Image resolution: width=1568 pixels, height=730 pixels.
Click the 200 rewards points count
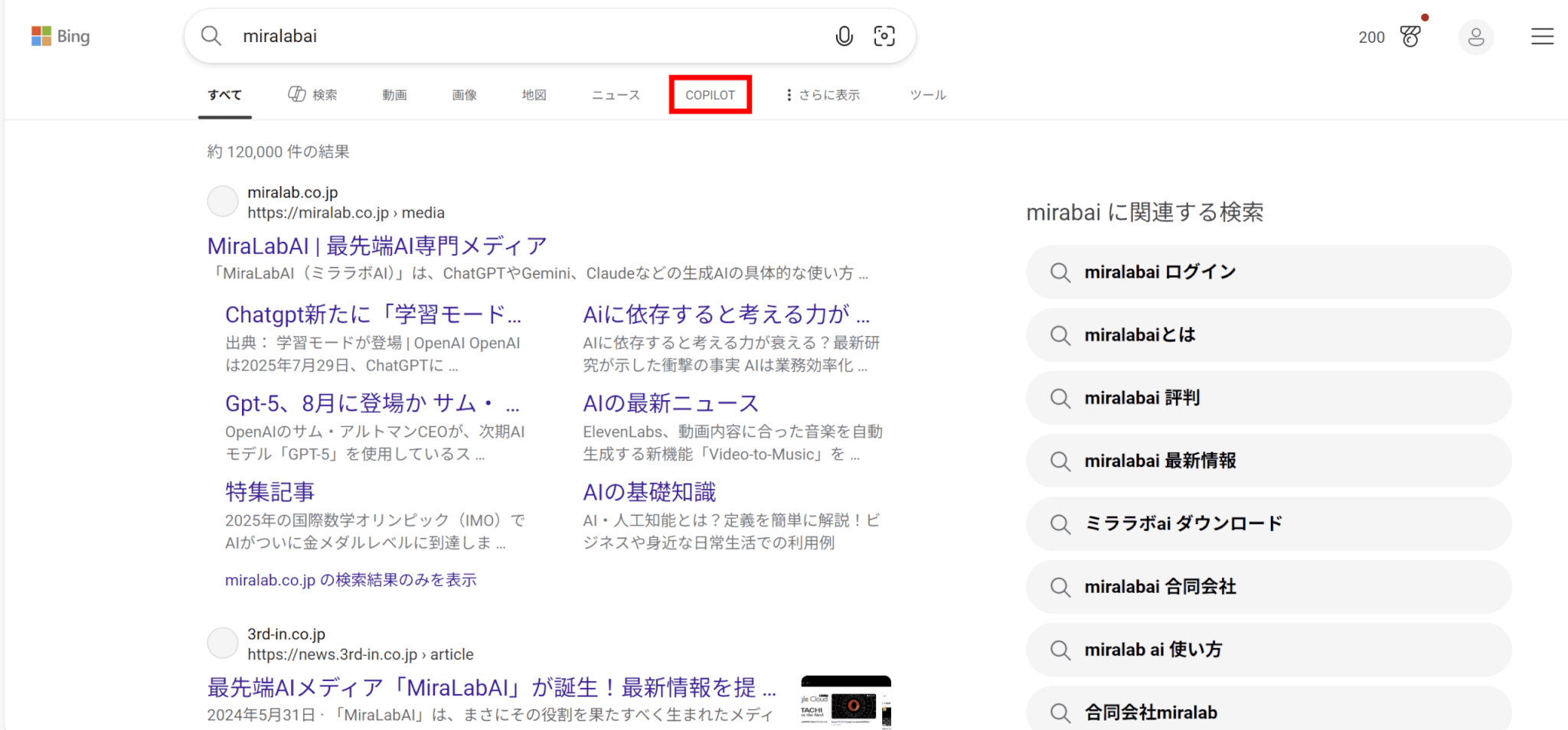coord(1371,37)
